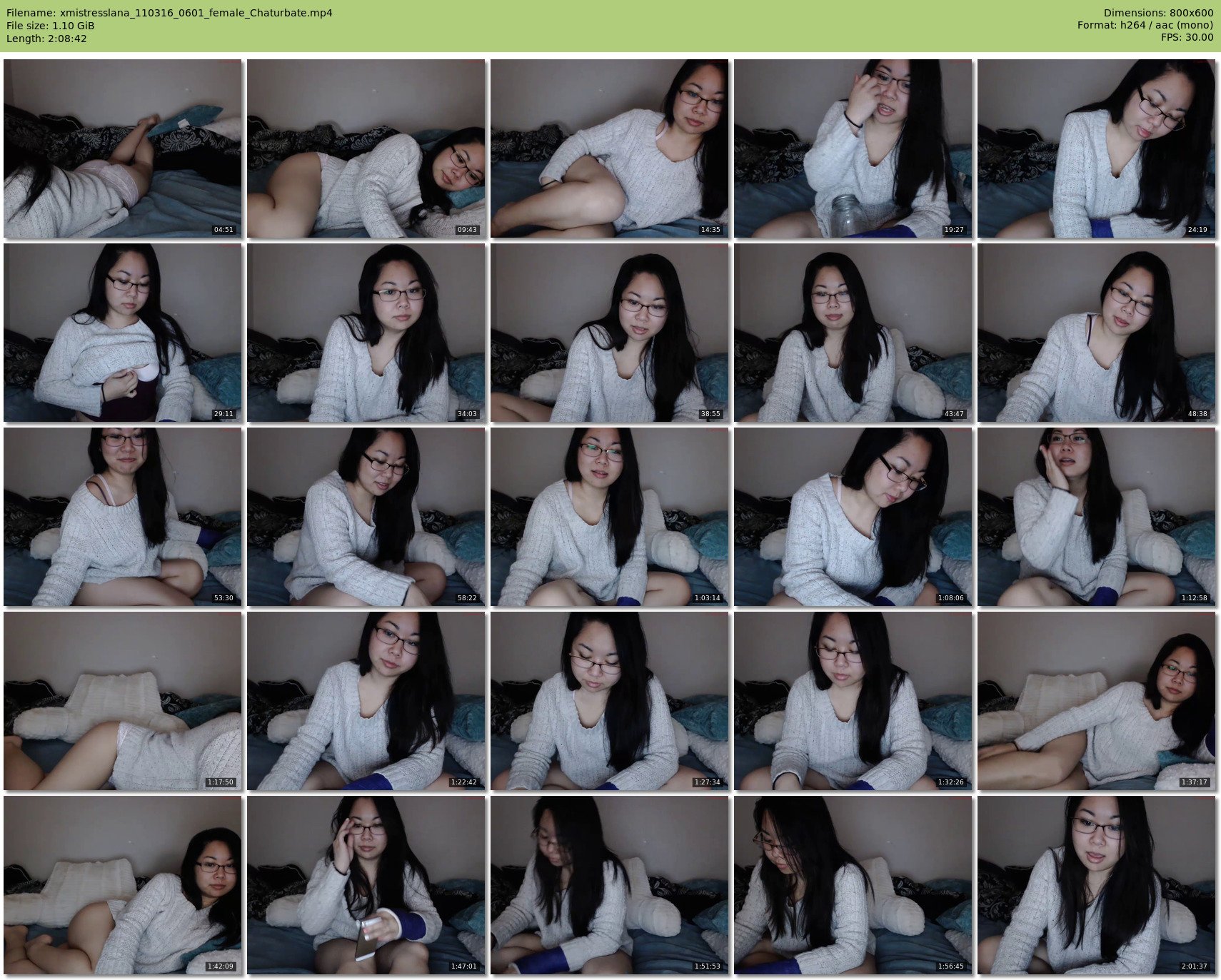Click the 'Length: 2:08:42' text

(x=46, y=39)
